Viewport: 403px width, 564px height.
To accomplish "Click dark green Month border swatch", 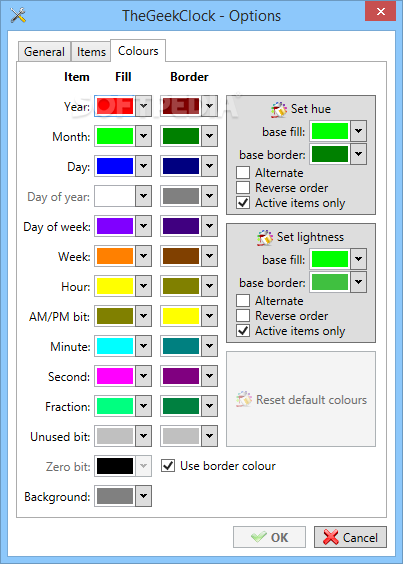I will (x=181, y=136).
